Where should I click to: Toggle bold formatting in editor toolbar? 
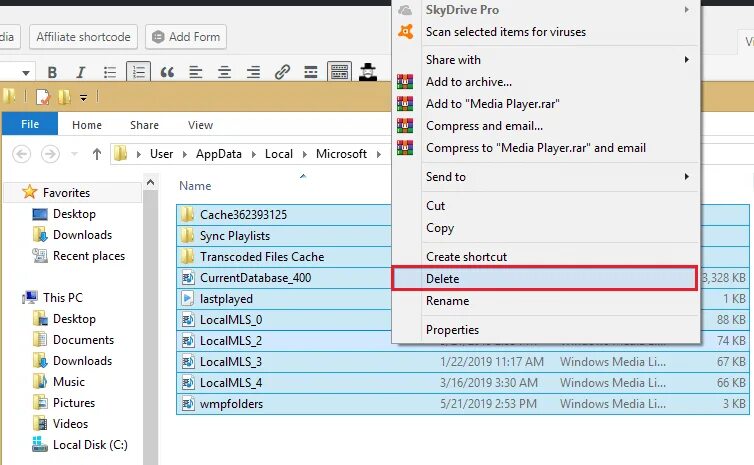click(x=52, y=73)
